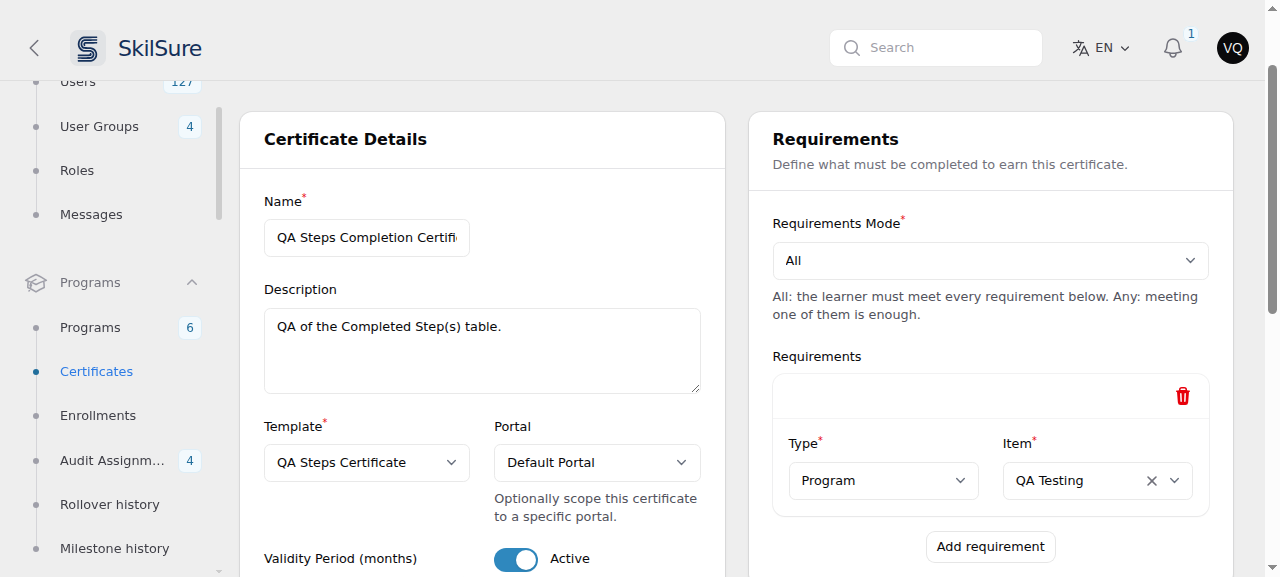Open User Groups in sidebar

pyautogui.click(x=99, y=127)
